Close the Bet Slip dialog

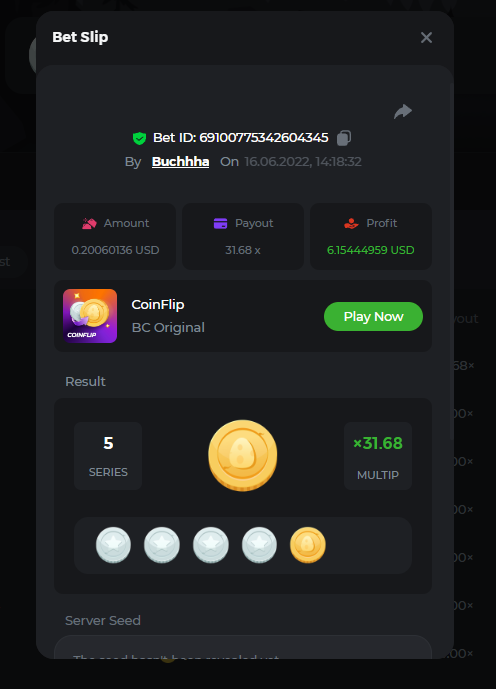pyautogui.click(x=426, y=37)
